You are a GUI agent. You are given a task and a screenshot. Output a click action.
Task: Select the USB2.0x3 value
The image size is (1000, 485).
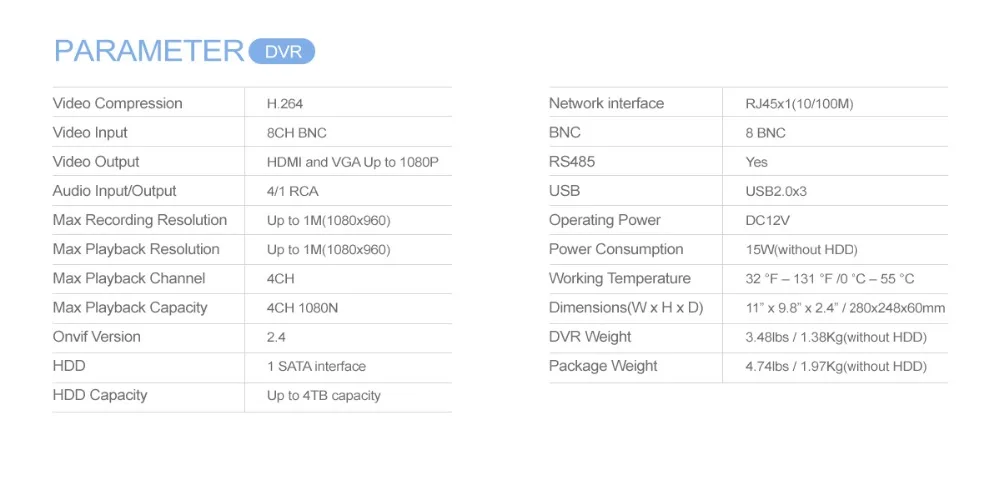pyautogui.click(x=776, y=191)
